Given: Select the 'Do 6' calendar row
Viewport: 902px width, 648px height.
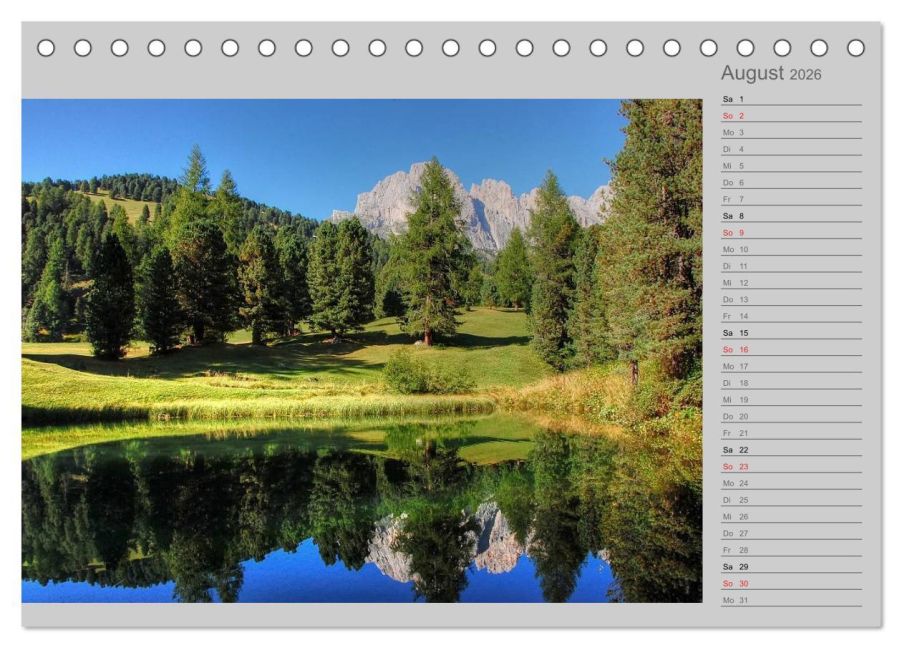Looking at the screenshot, I should (x=792, y=182).
